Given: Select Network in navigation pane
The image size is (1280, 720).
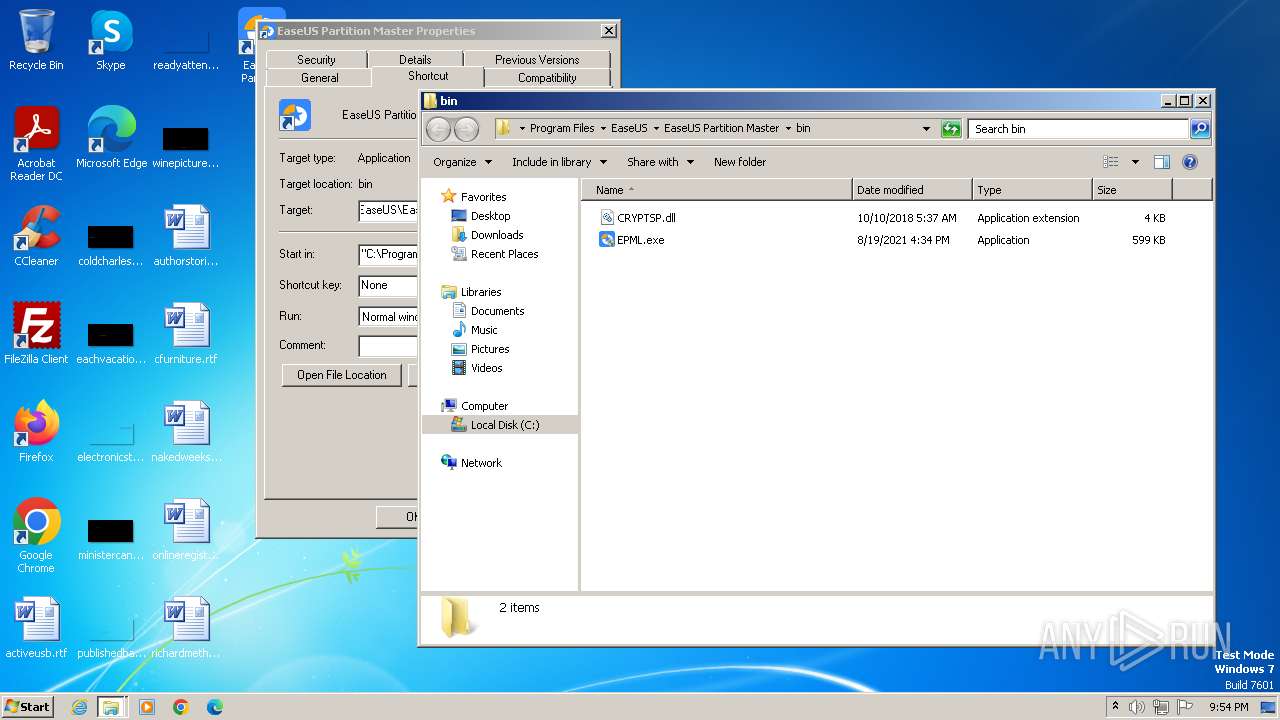Looking at the screenshot, I should [x=471, y=463].
